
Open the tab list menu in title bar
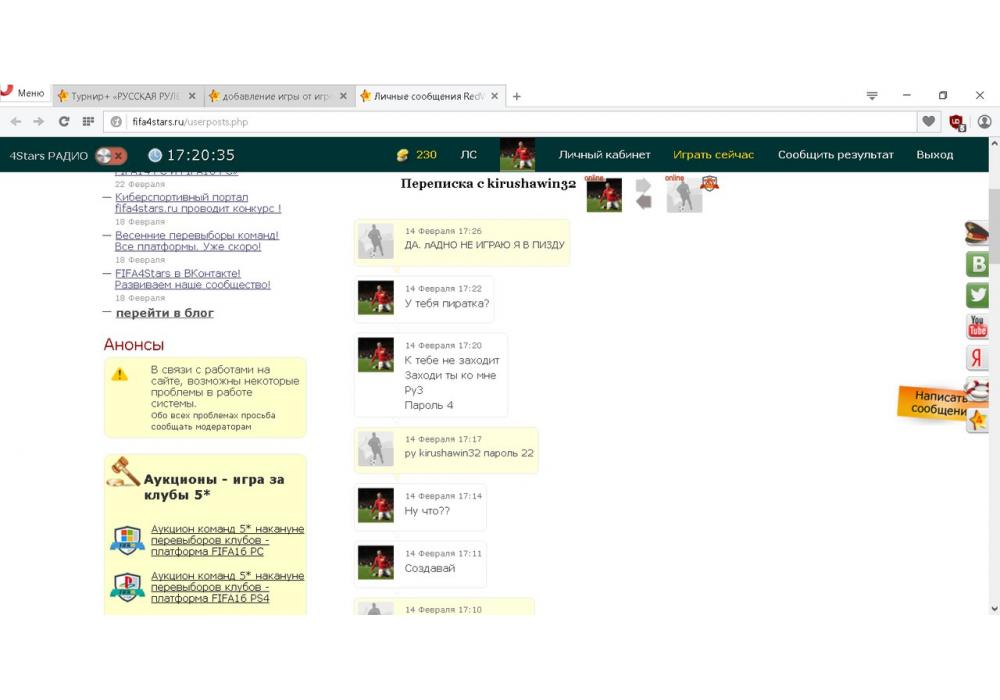[x=872, y=96]
